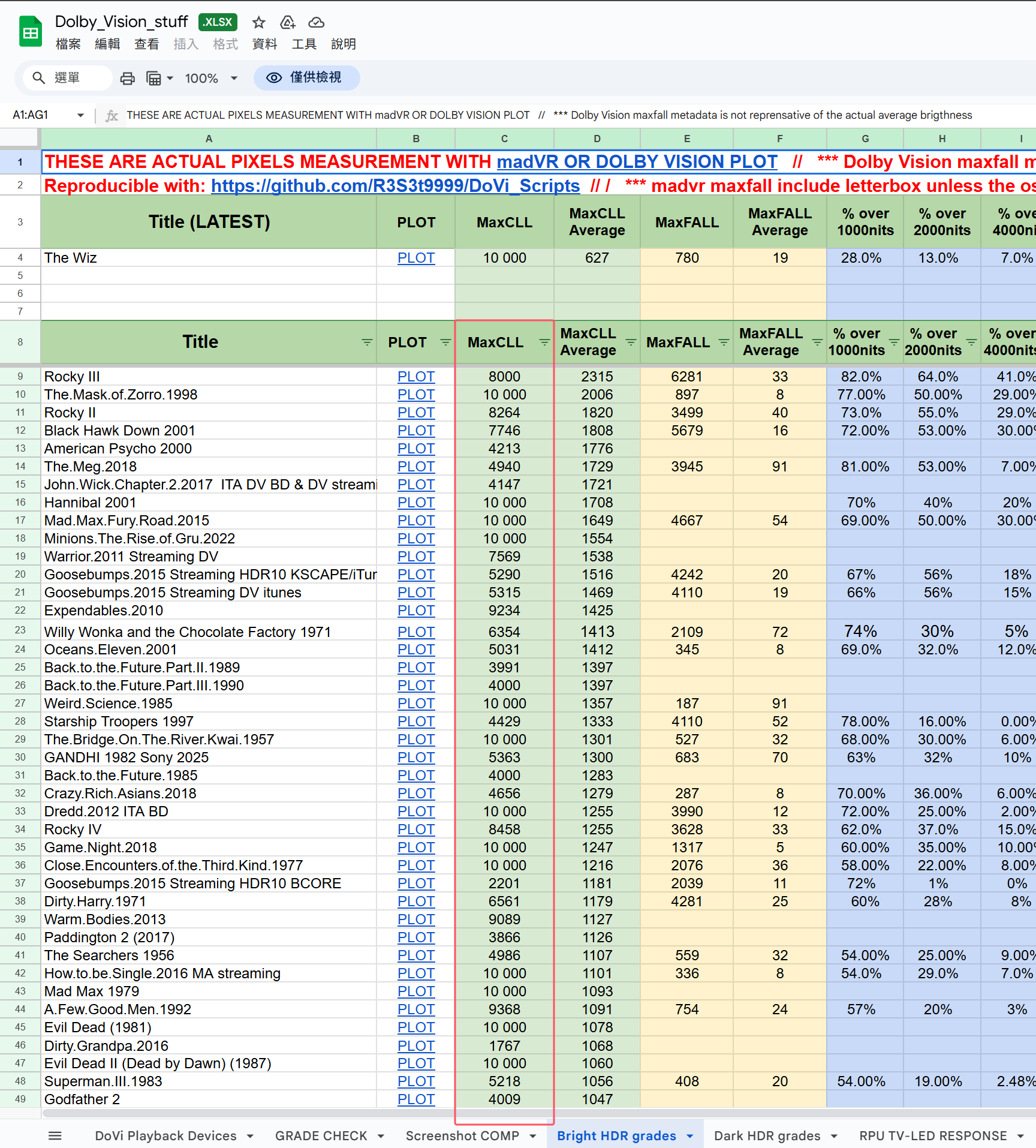
Task: Open the PLOT link for Dredd.2012 ITA BD
Action: pyautogui.click(x=416, y=812)
